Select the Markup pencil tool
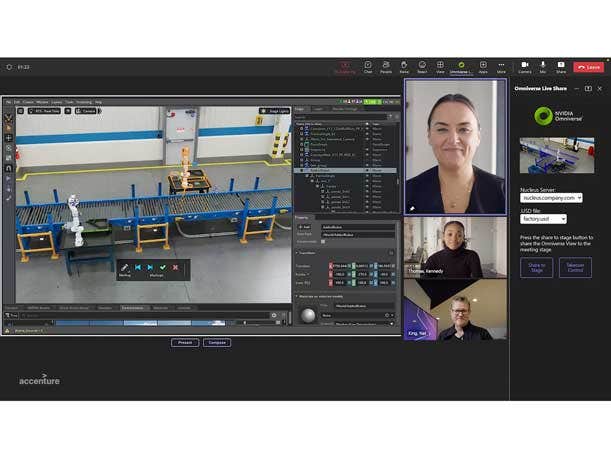This screenshot has width=611, height=458. pyautogui.click(x=125, y=267)
